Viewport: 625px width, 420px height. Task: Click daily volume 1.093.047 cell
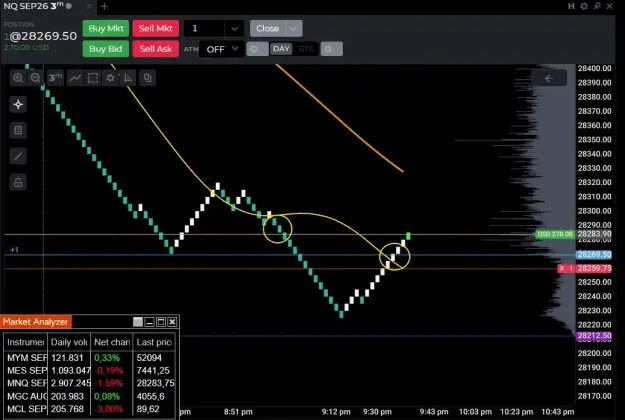(71, 371)
